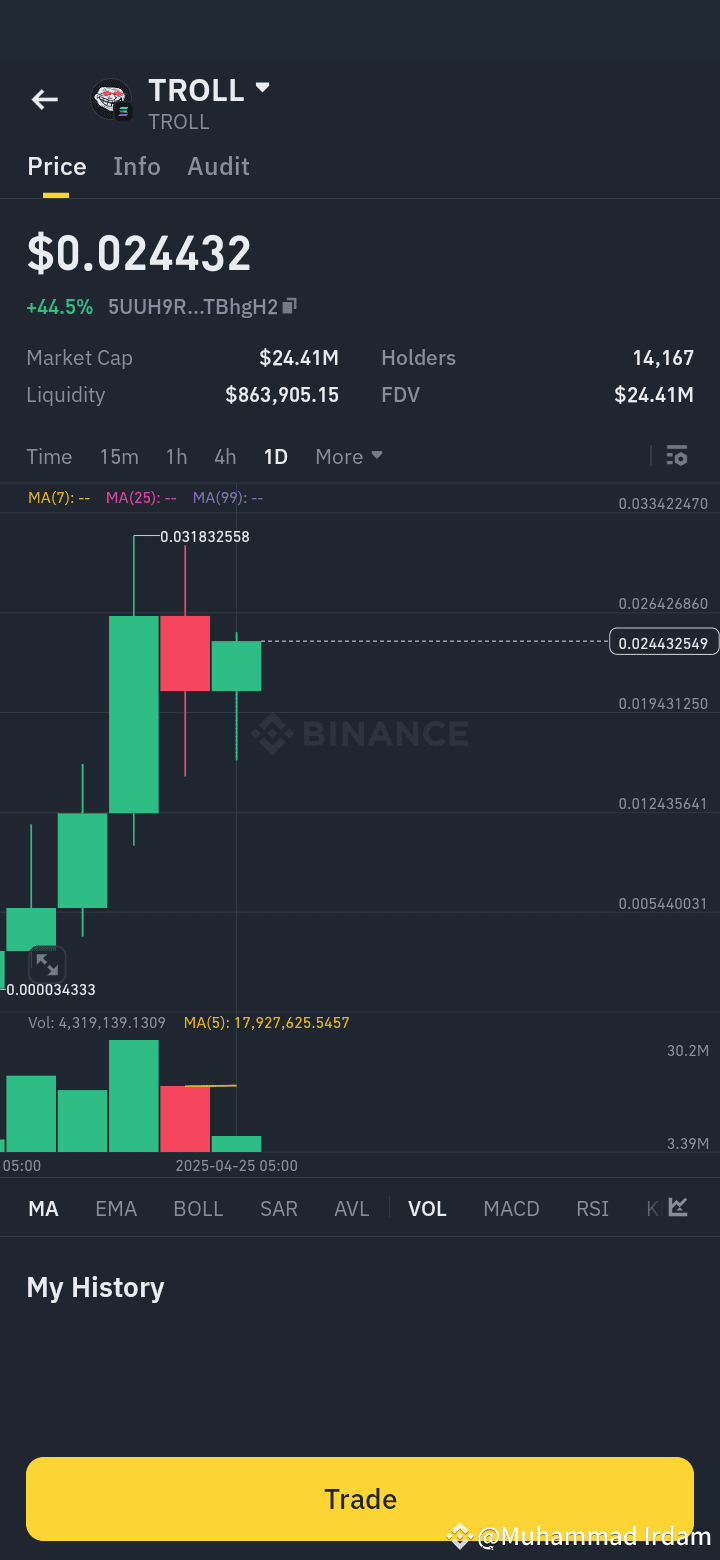Tap the red candlestick body
Screen dimensions: 720x1560
click(x=185, y=653)
